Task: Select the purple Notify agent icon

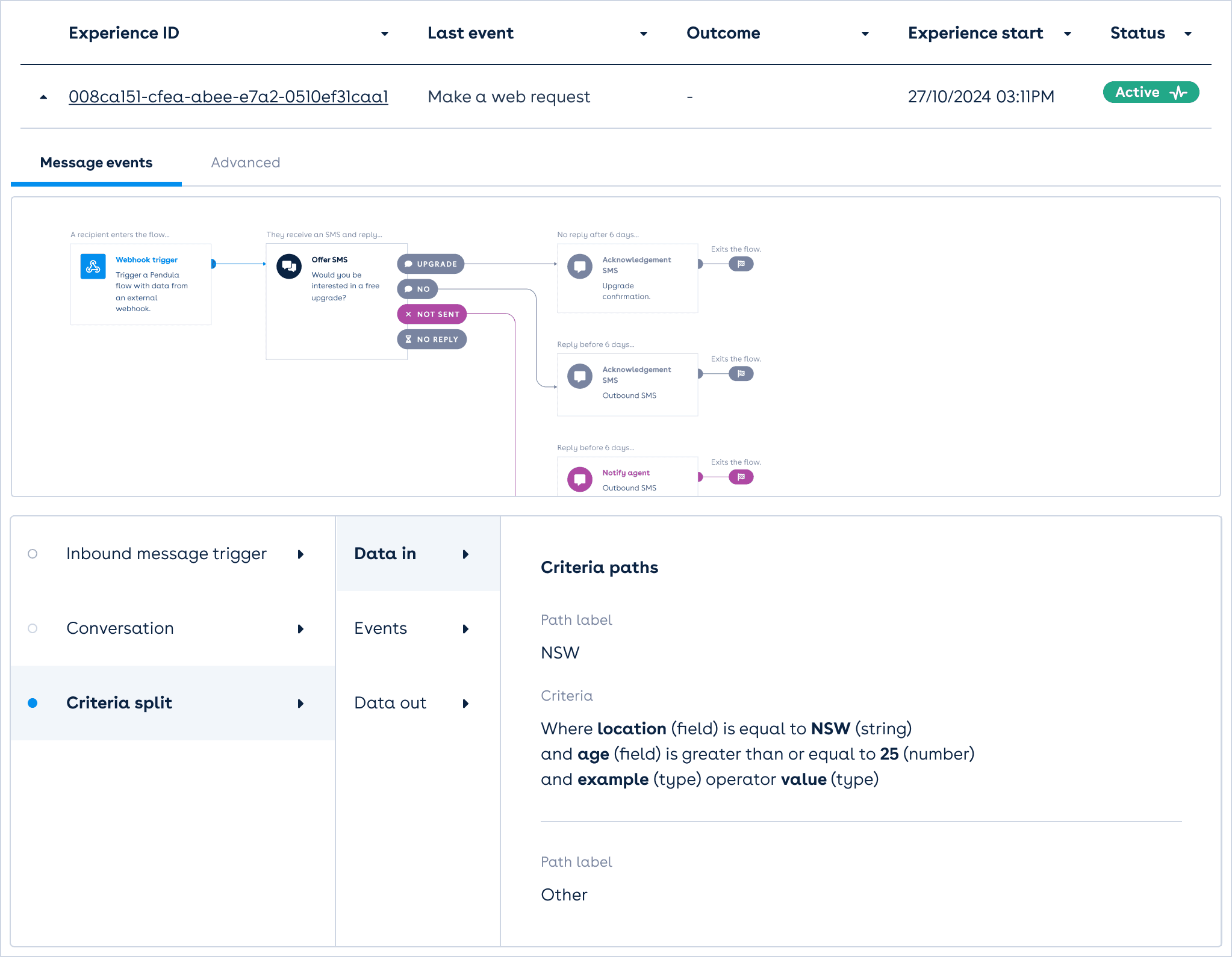Action: pyautogui.click(x=579, y=479)
